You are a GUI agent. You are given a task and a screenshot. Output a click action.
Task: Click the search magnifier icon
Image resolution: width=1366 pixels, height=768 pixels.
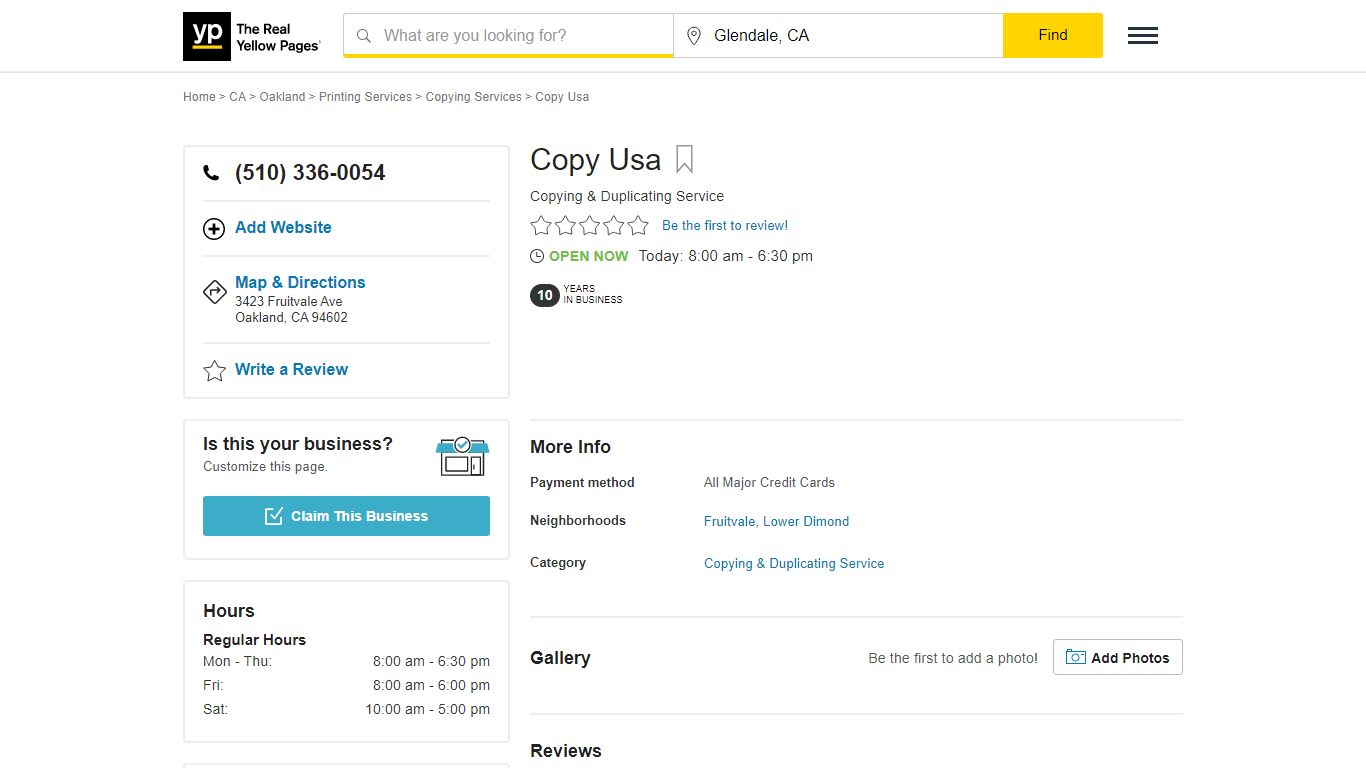(364, 36)
